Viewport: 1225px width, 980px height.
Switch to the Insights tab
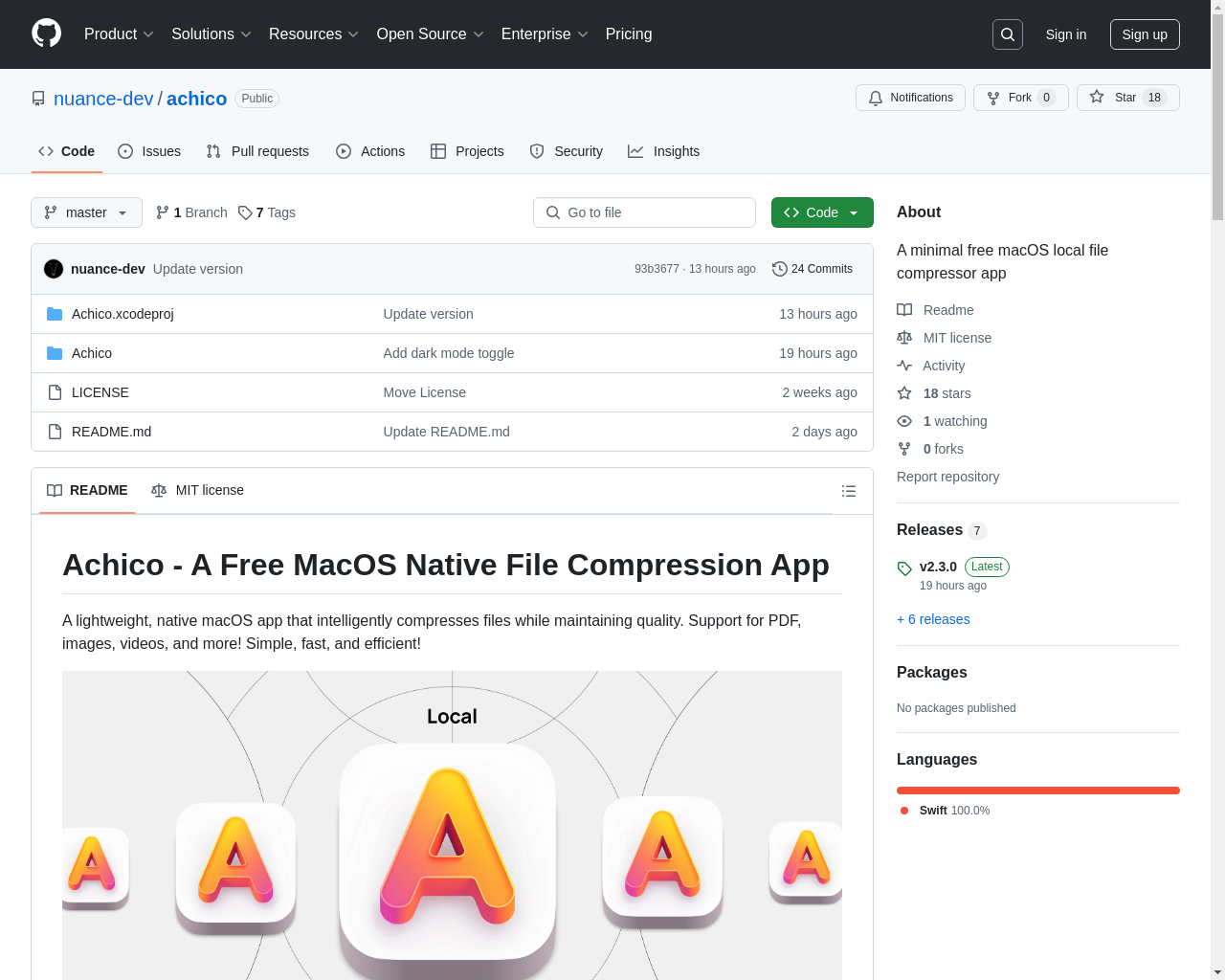tap(663, 151)
